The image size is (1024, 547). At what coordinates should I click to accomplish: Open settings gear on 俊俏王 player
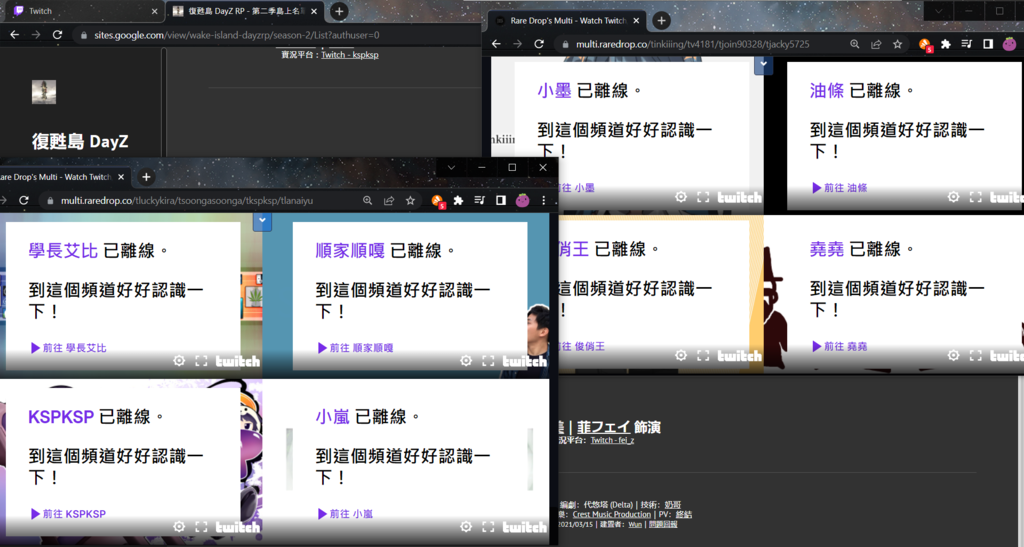[680, 356]
